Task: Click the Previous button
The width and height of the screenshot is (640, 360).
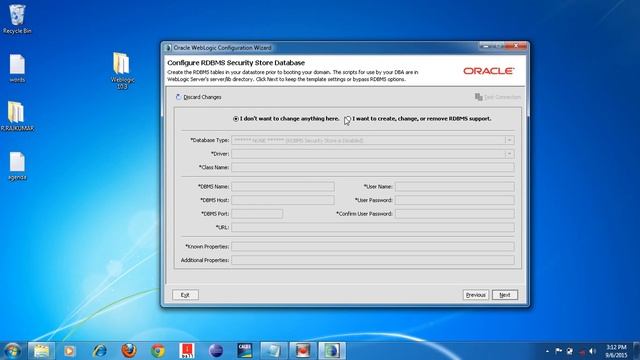Action: click(x=476, y=295)
